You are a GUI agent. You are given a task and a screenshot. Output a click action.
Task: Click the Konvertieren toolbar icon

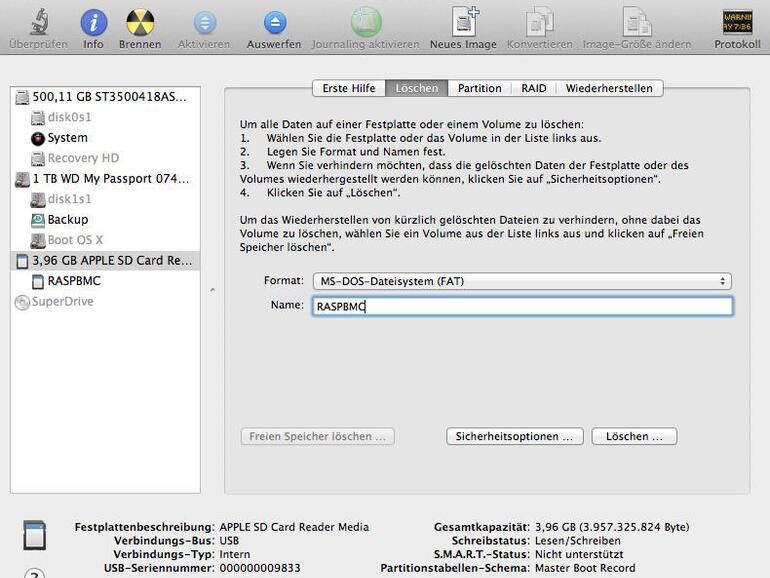539,23
